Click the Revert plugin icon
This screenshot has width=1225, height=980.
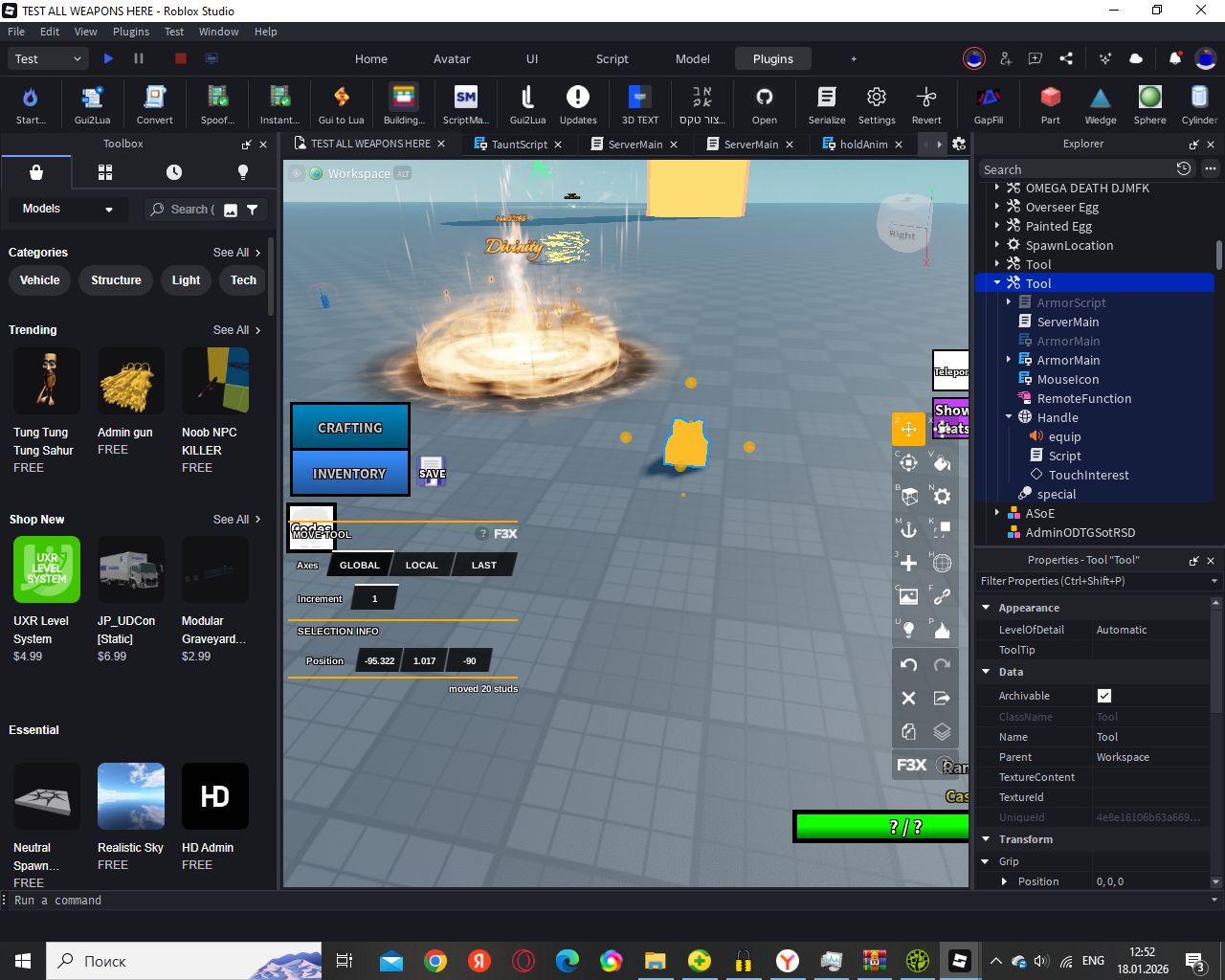pyautogui.click(x=926, y=104)
